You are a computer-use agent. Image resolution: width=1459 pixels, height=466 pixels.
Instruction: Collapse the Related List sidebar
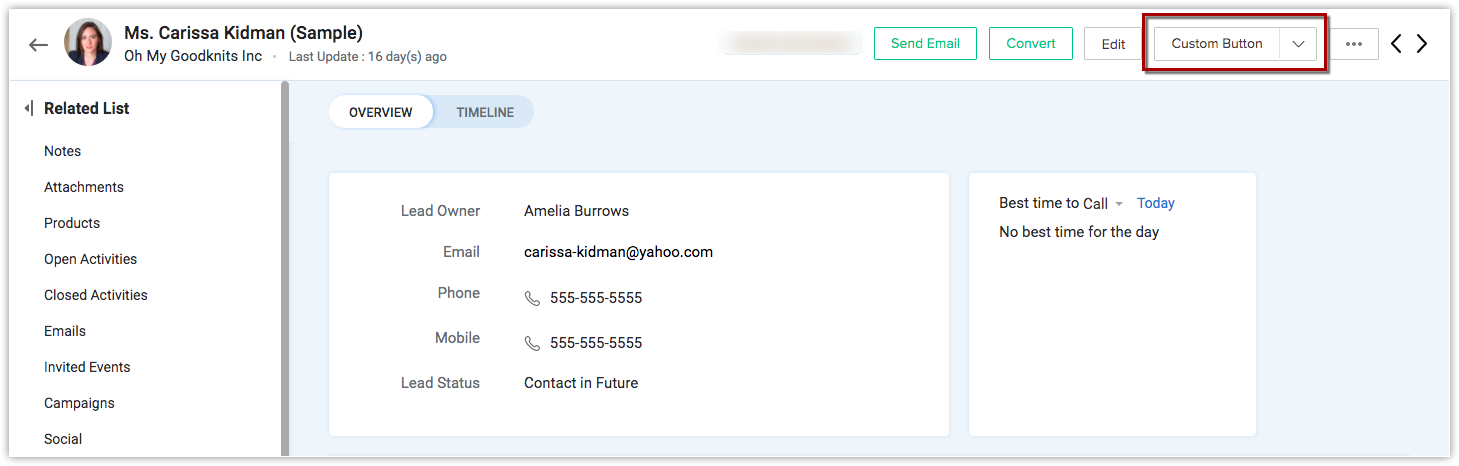coord(28,108)
